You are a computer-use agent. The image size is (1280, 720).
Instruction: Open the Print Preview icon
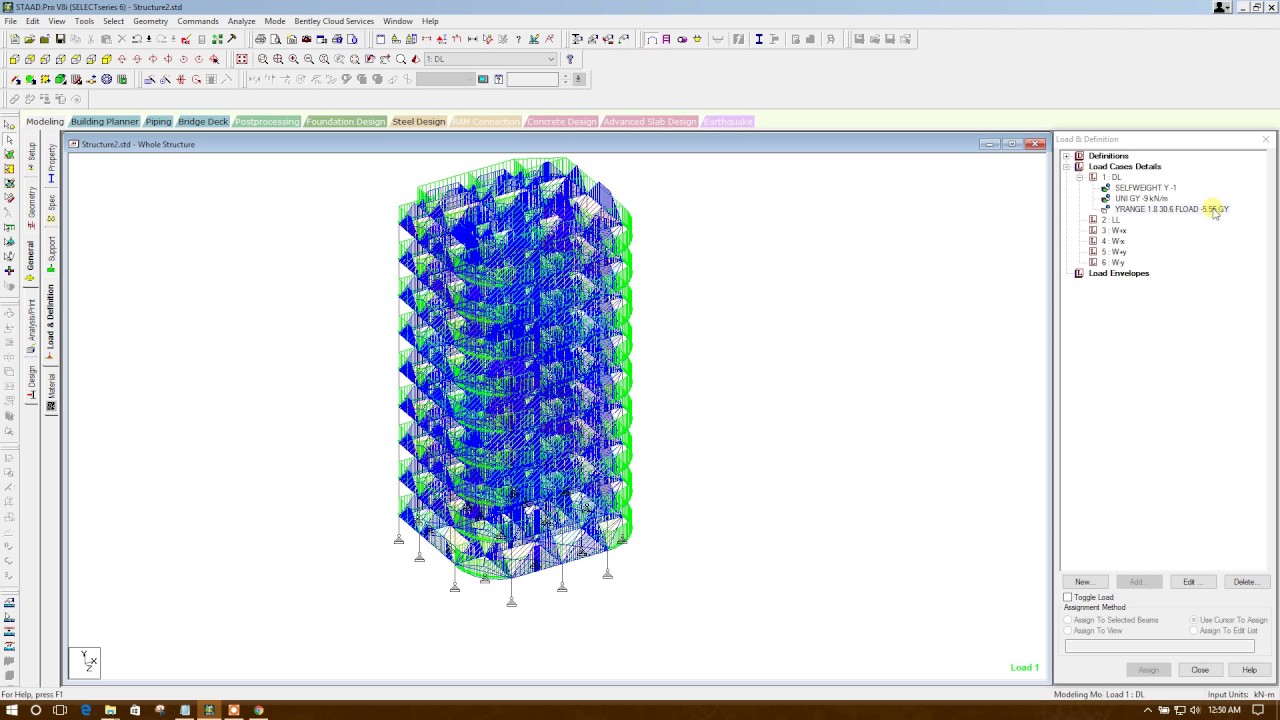277,40
